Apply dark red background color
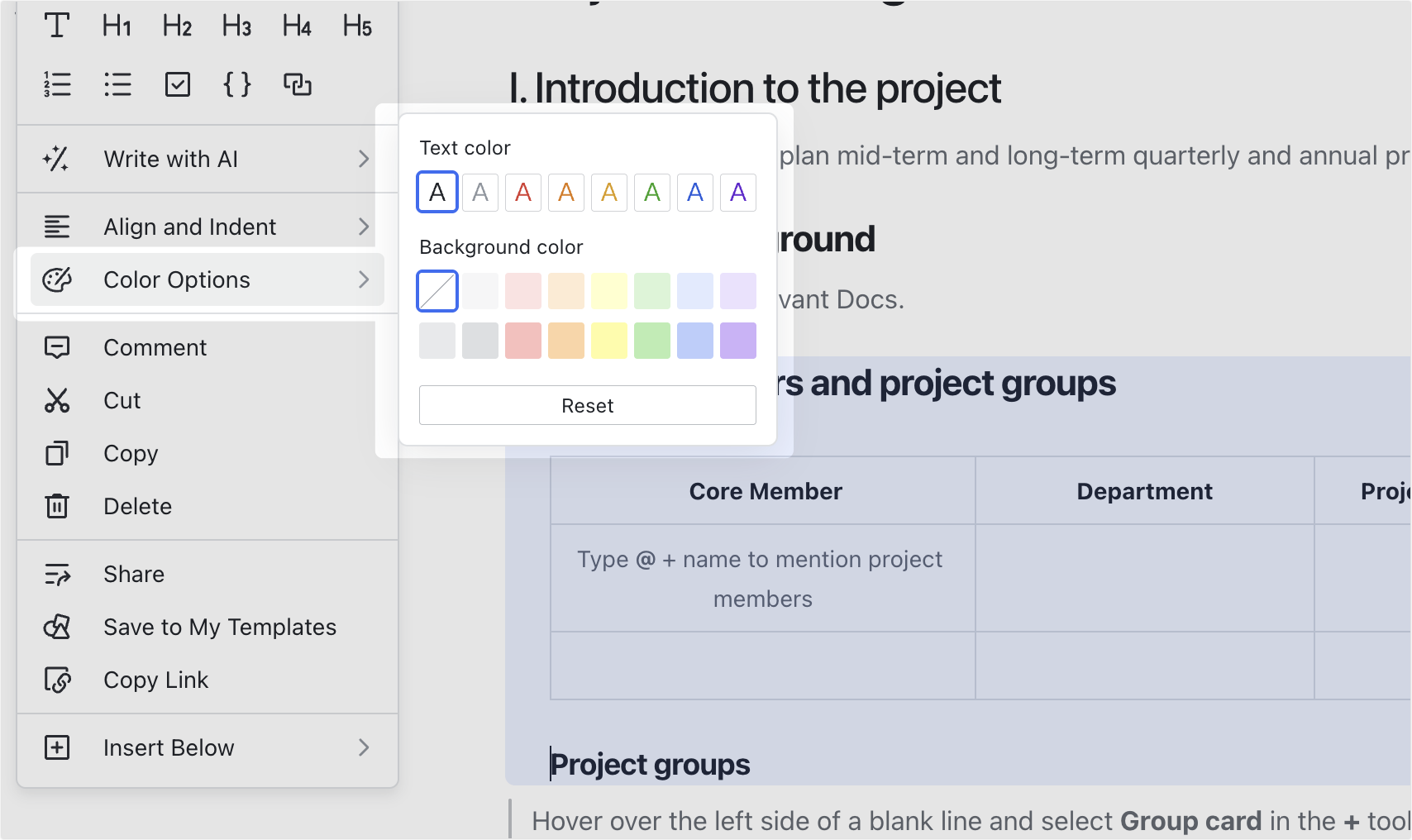The width and height of the screenshot is (1412, 840). coord(523,341)
